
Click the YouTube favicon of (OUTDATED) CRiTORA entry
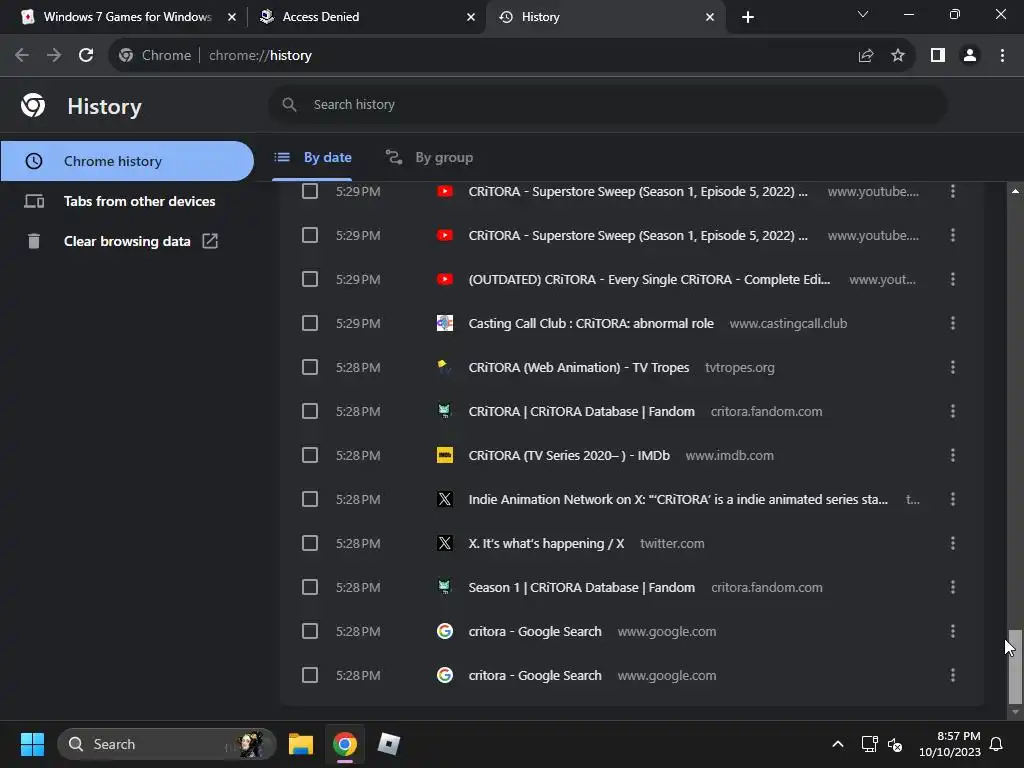tap(445, 280)
